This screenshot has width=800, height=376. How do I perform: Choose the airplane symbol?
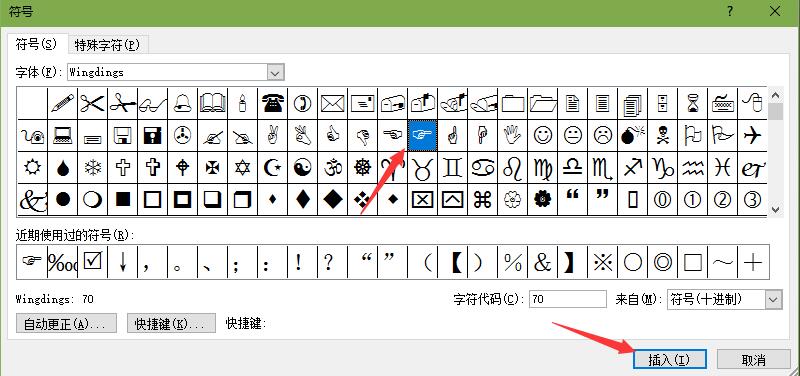click(x=753, y=136)
